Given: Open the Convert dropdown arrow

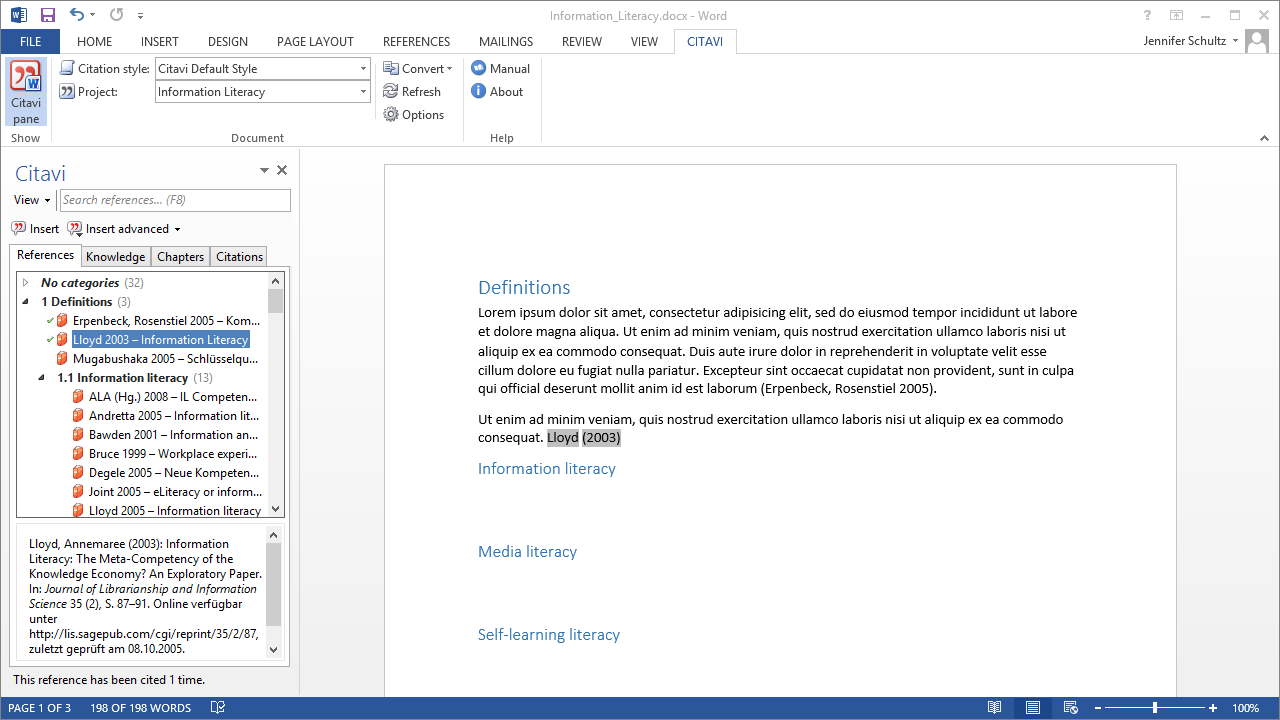Looking at the screenshot, I should tap(449, 68).
